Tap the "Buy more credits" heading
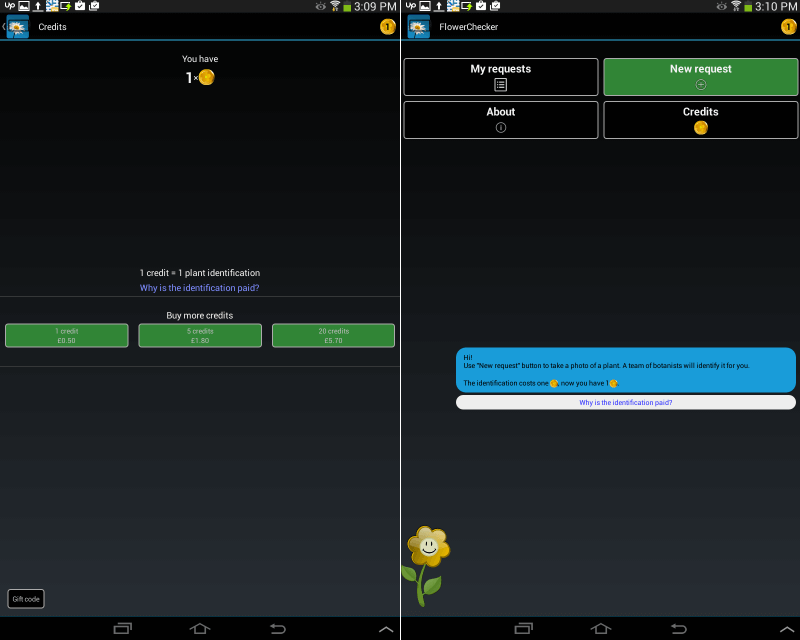The image size is (800, 640). [x=199, y=315]
